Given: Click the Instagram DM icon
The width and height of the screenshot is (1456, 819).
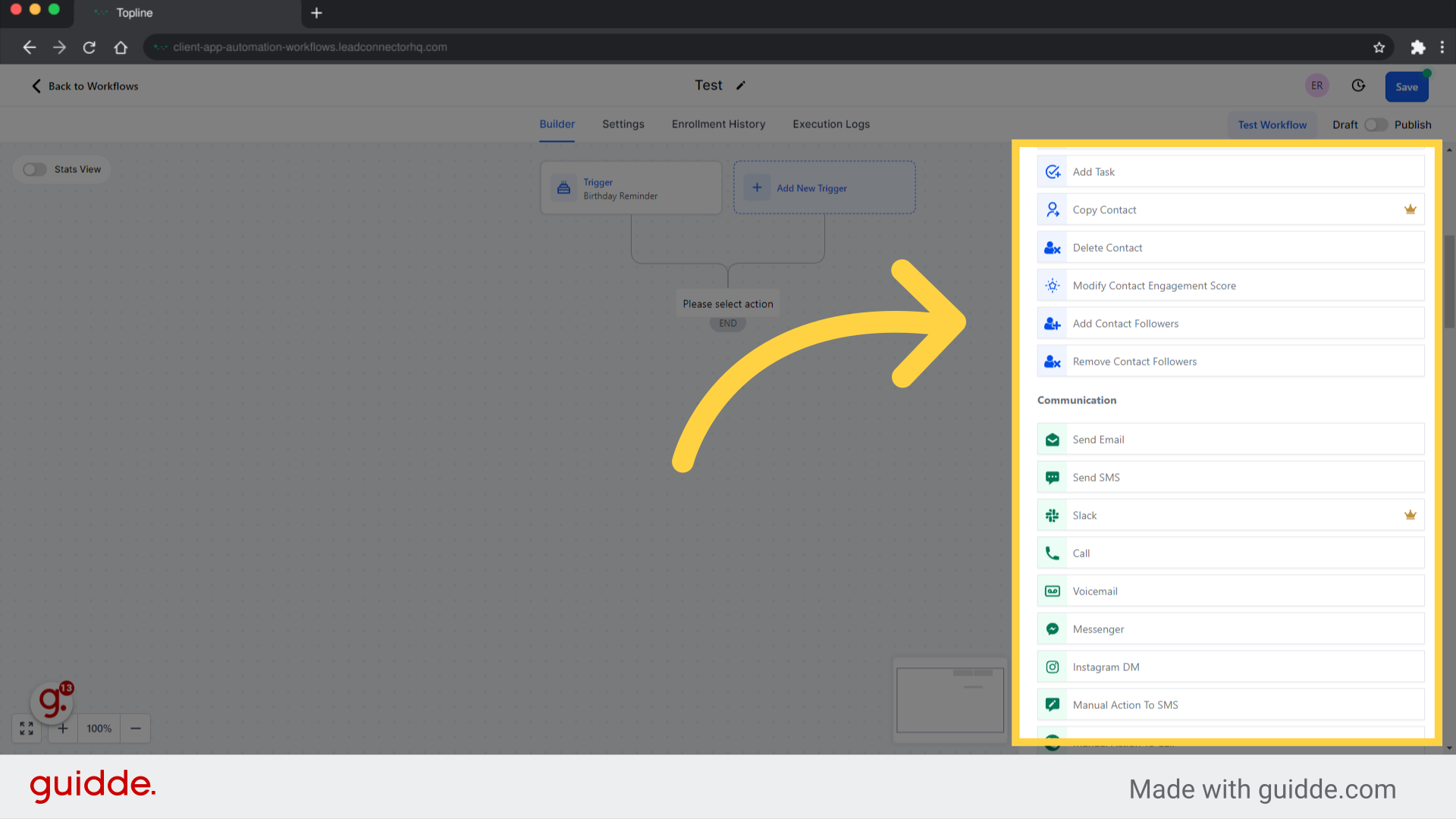Looking at the screenshot, I should click(x=1053, y=667).
